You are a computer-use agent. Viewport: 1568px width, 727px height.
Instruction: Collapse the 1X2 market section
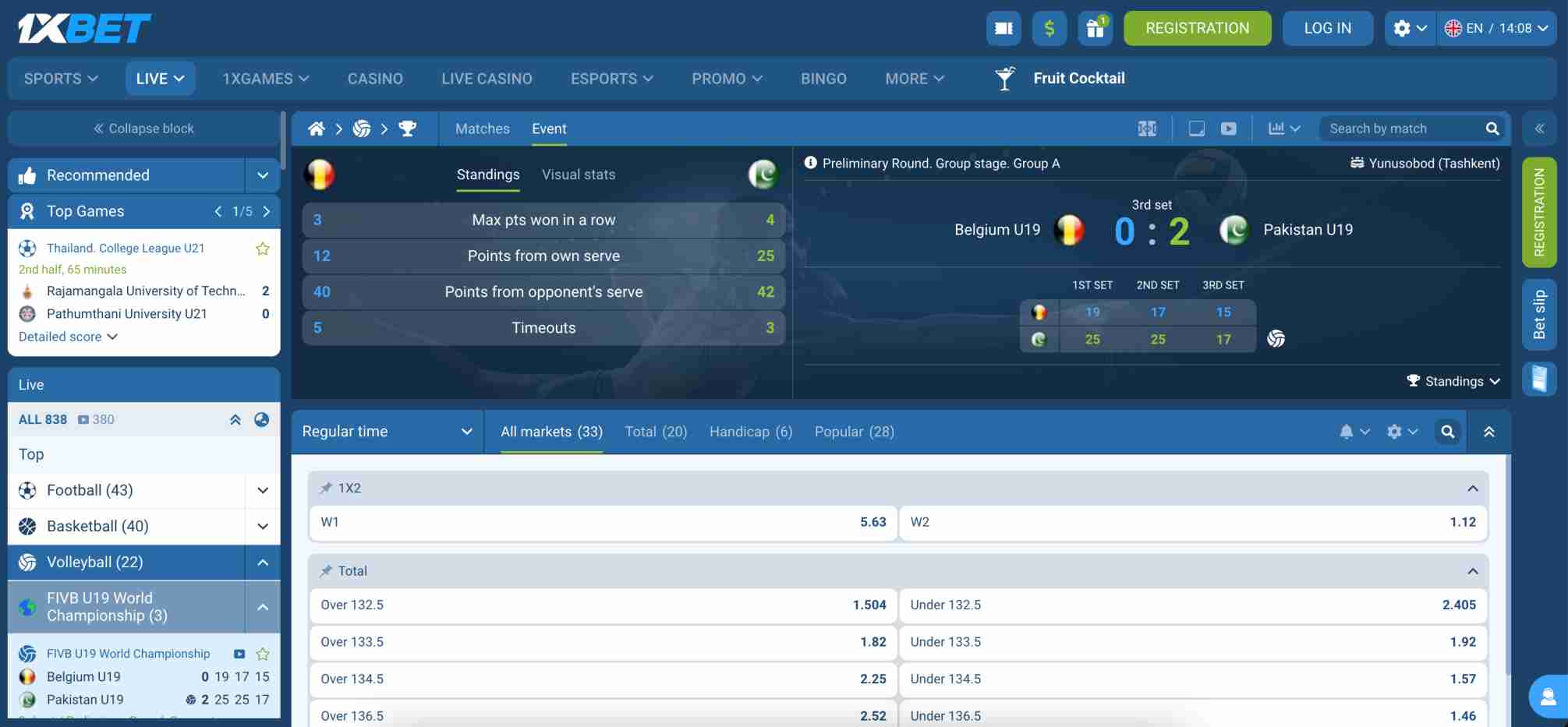pyautogui.click(x=1472, y=489)
